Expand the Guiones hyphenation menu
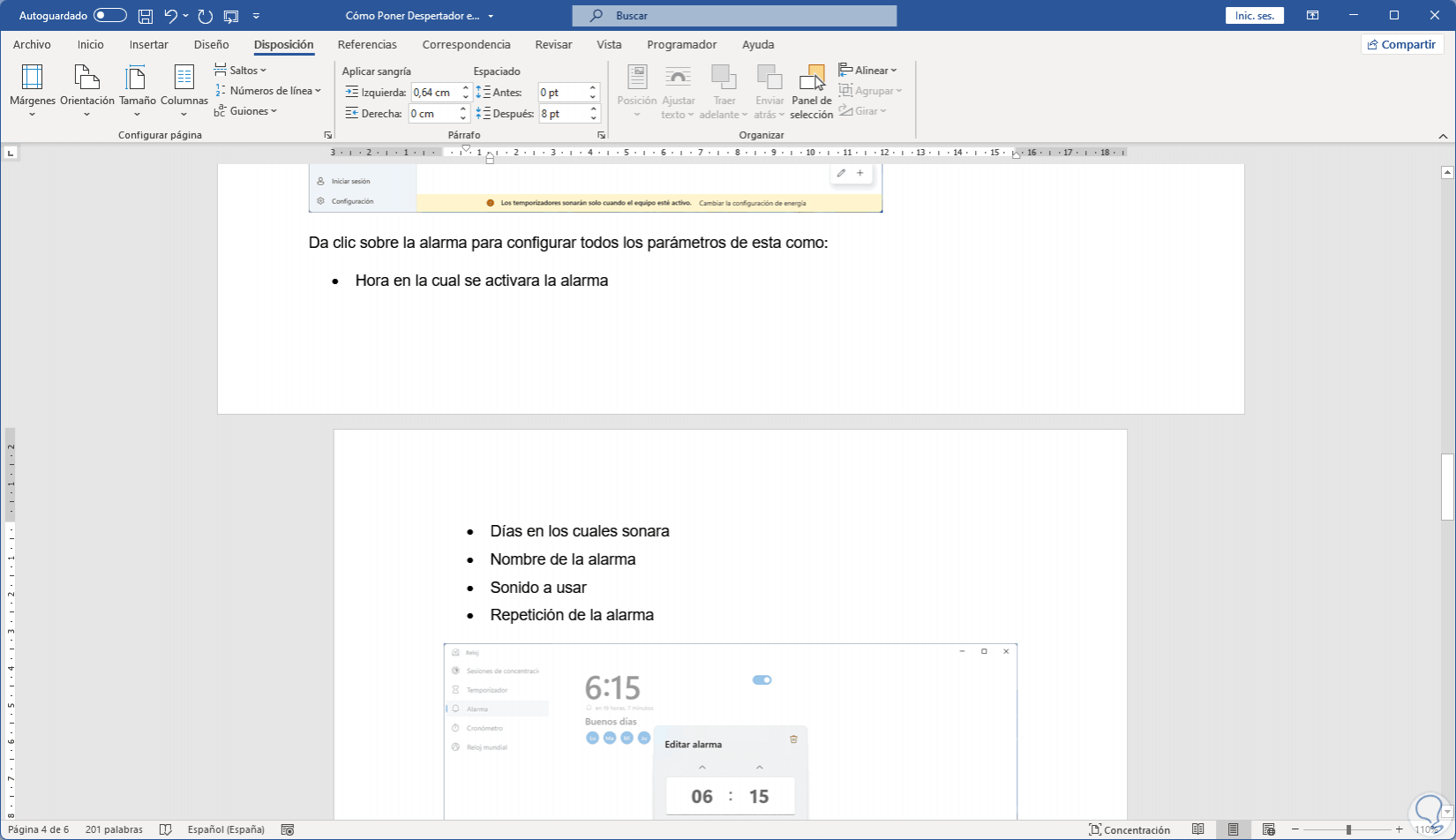This screenshot has width=1456, height=840. click(x=246, y=111)
